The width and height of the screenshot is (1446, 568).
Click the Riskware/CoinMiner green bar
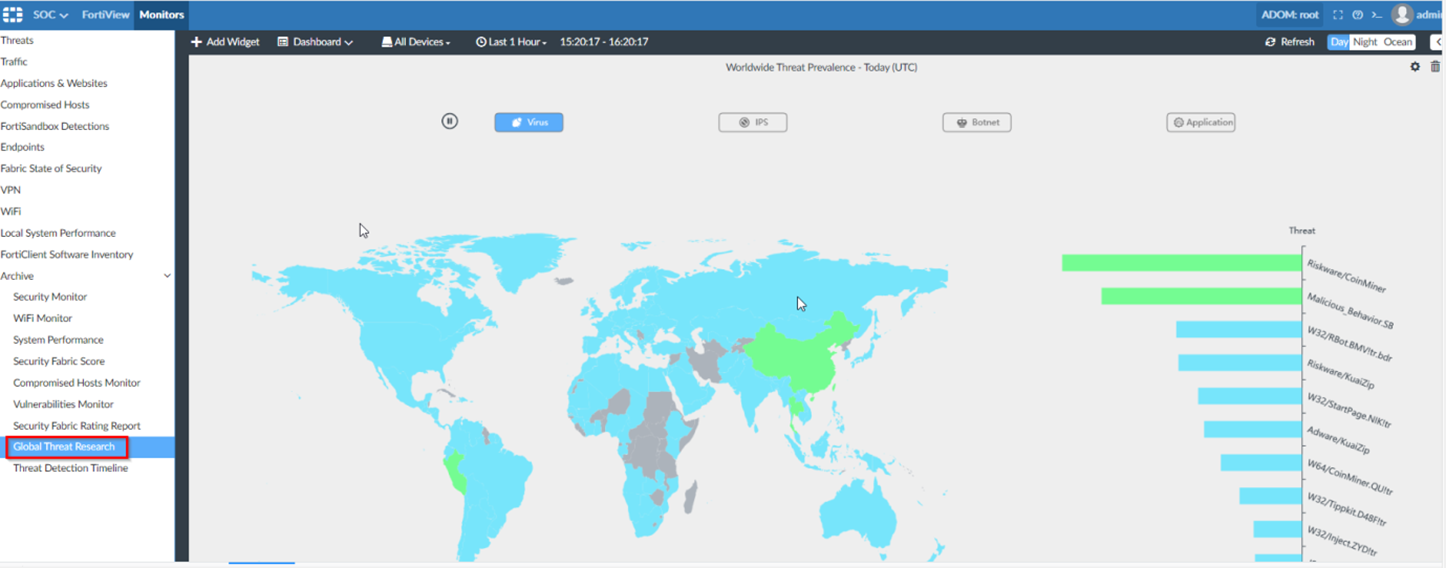(1181, 263)
